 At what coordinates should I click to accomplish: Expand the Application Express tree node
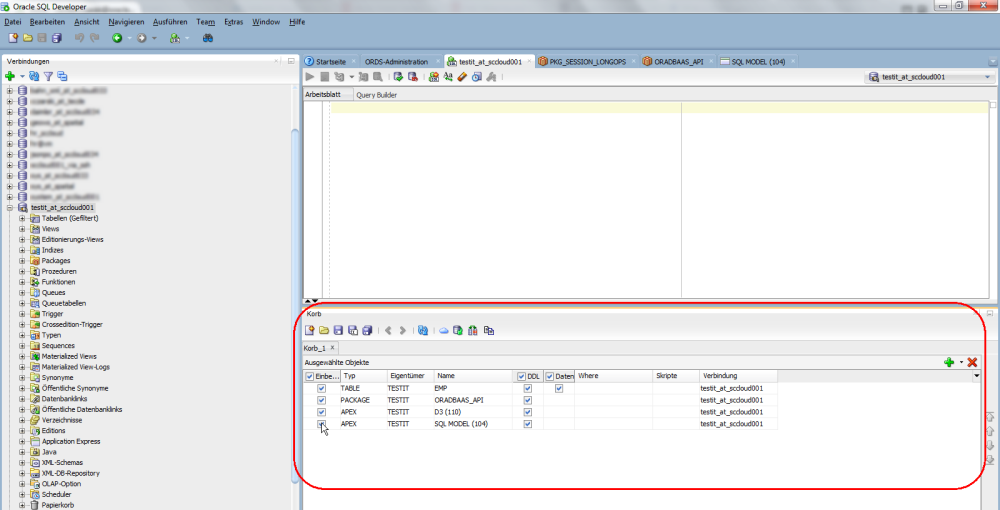[22, 441]
